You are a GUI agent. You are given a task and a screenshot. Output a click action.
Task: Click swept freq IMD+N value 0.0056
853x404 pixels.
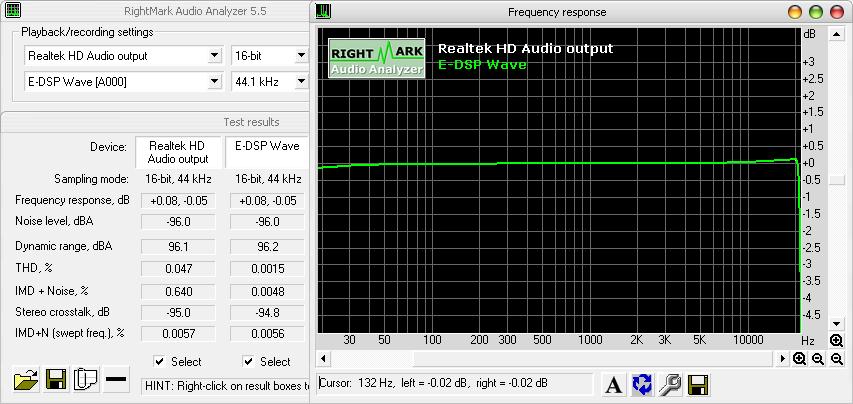(268, 334)
